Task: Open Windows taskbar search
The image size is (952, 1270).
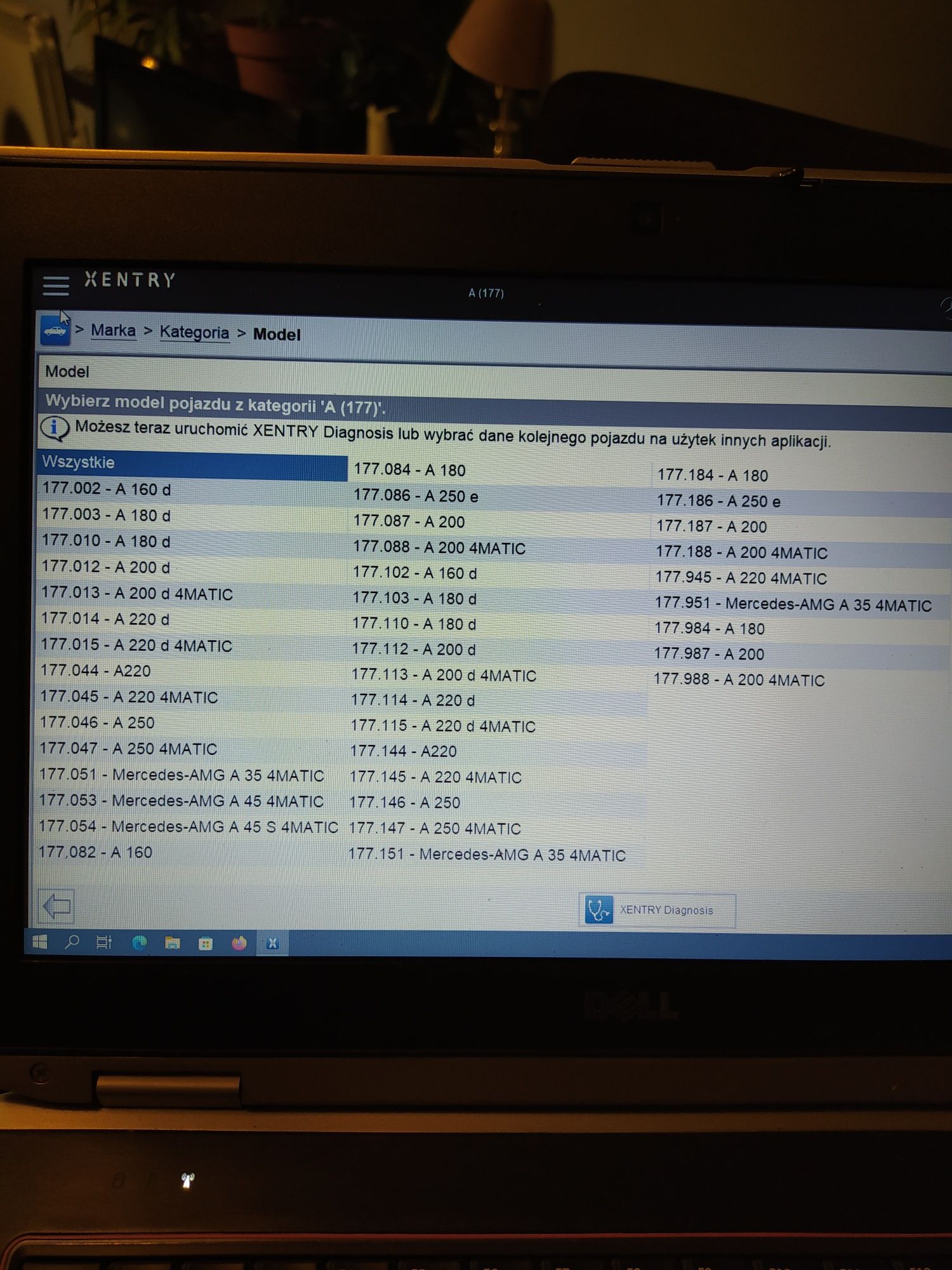Action: pos(72,942)
